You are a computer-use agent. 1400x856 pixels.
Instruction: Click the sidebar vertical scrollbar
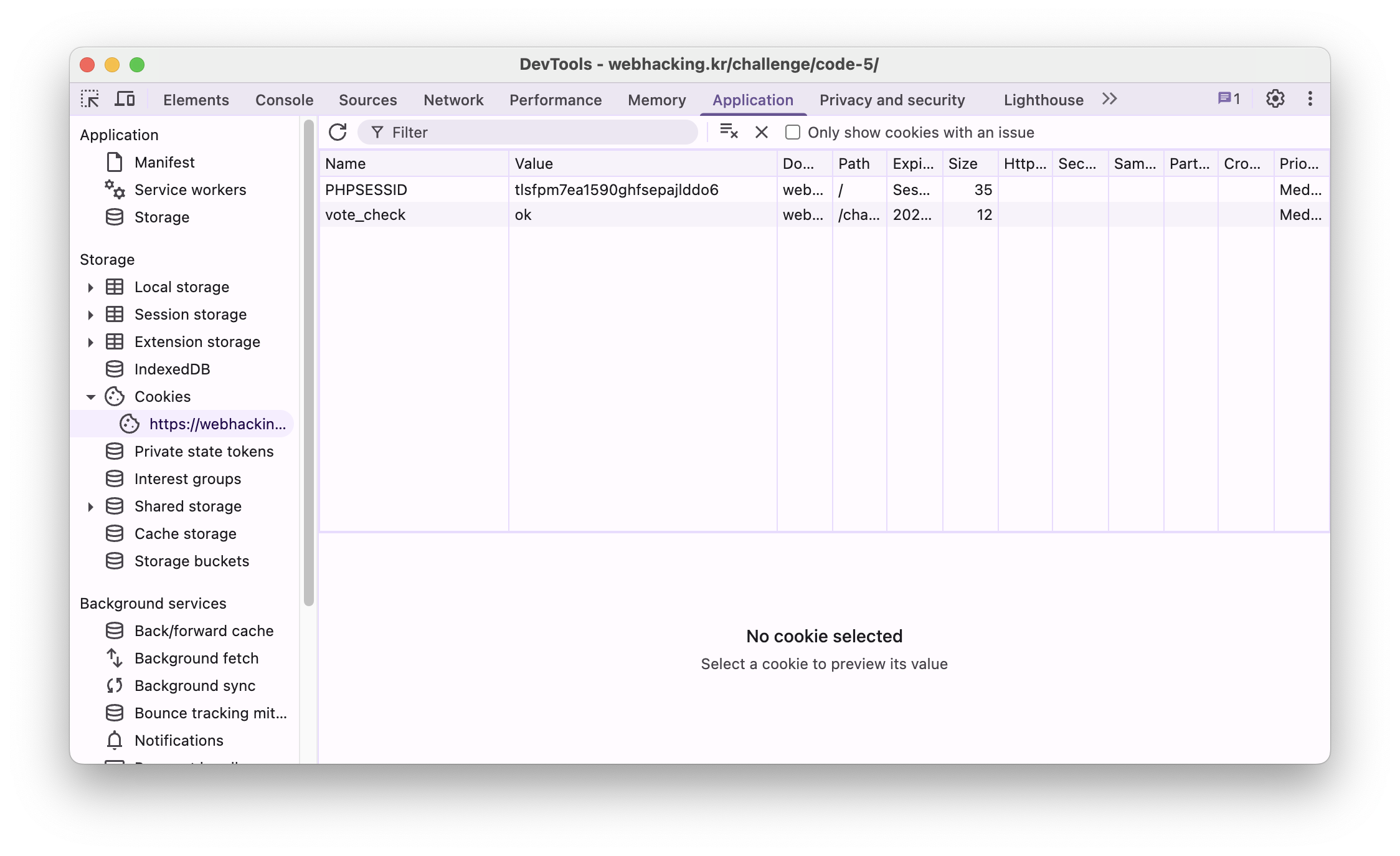(x=309, y=361)
